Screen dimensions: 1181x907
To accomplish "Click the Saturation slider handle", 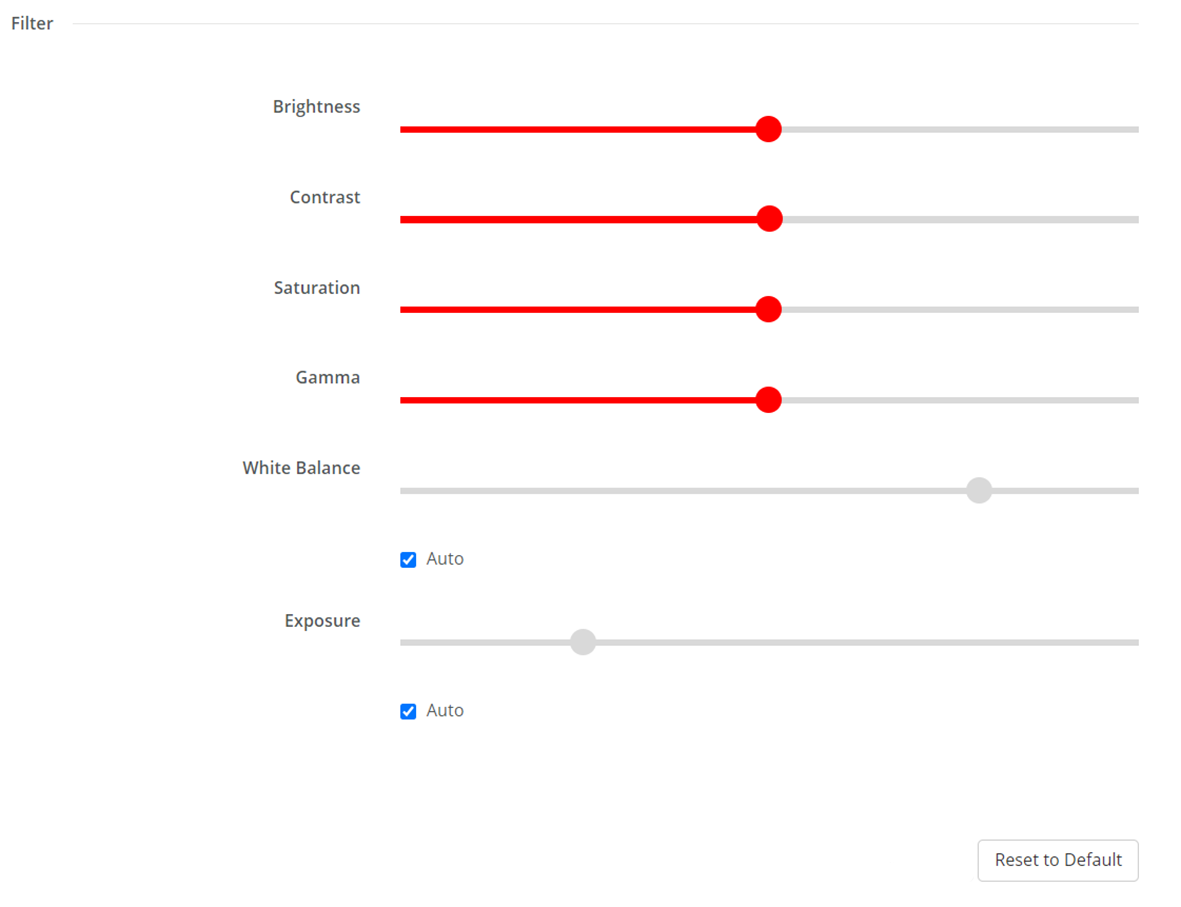I will coord(768,309).
